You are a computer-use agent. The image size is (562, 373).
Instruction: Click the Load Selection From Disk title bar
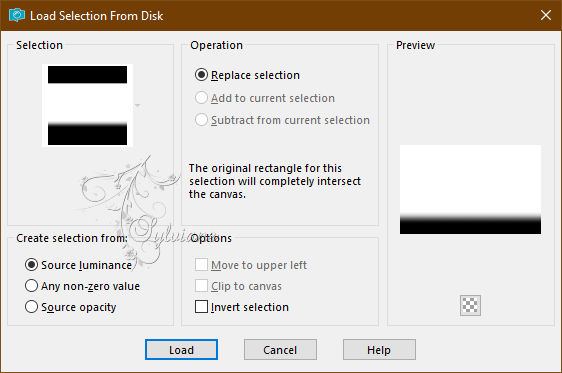coord(281,15)
